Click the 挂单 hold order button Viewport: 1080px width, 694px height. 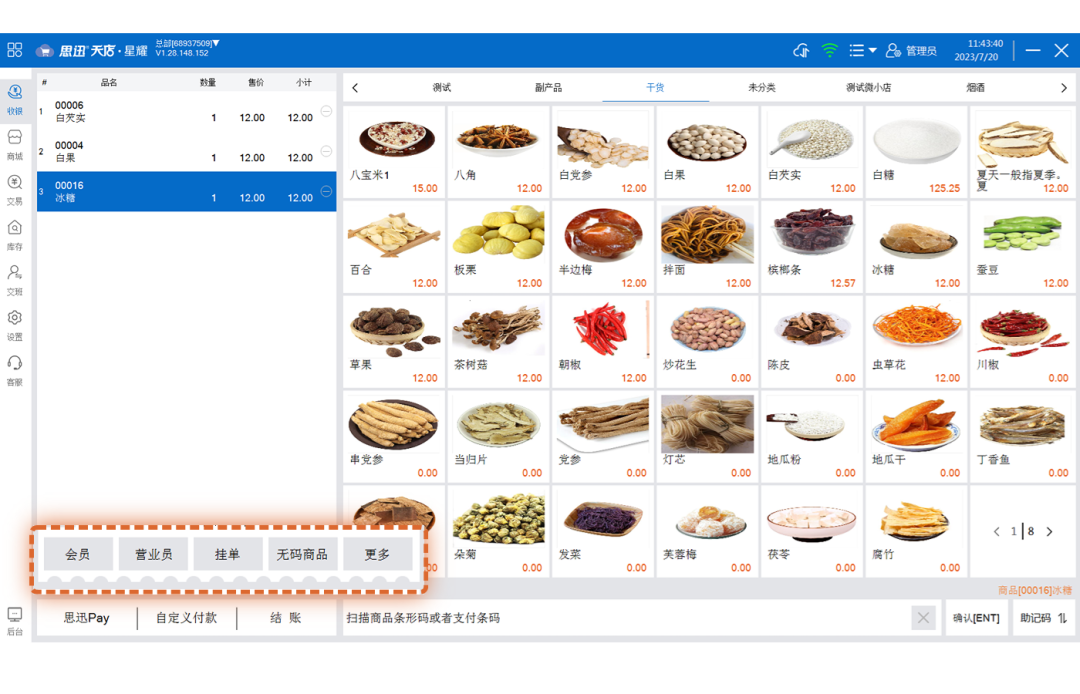coord(227,554)
